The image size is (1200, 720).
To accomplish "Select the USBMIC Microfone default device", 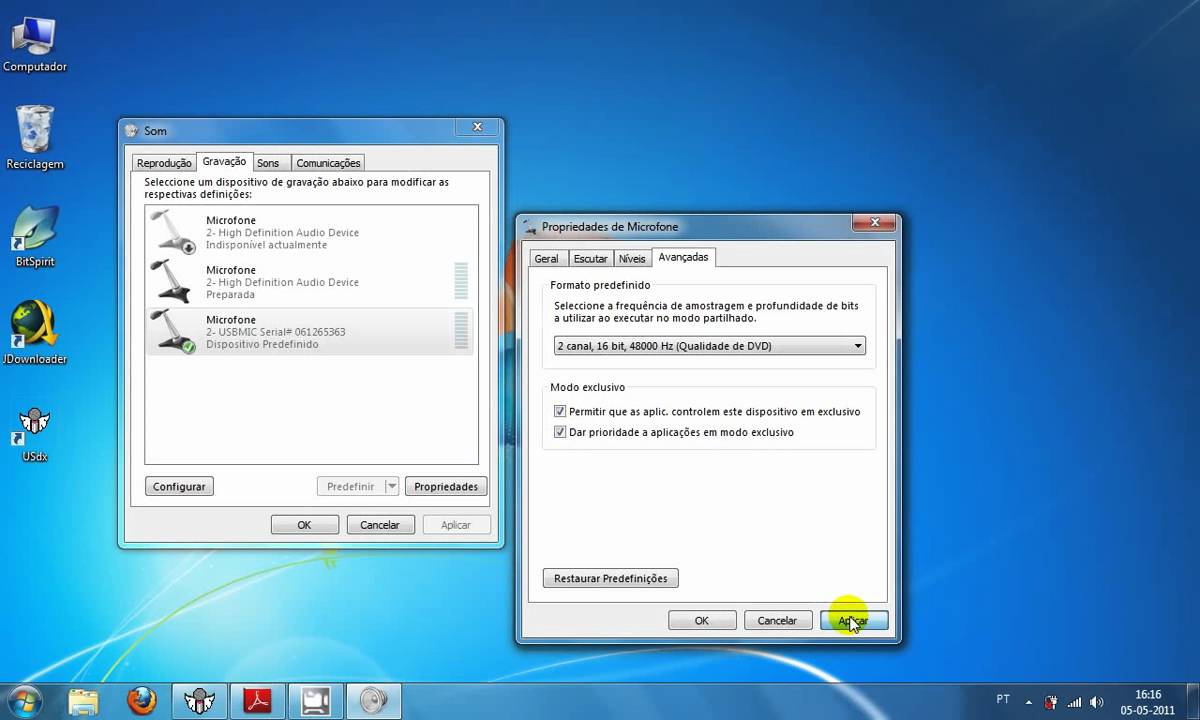I will 310,331.
